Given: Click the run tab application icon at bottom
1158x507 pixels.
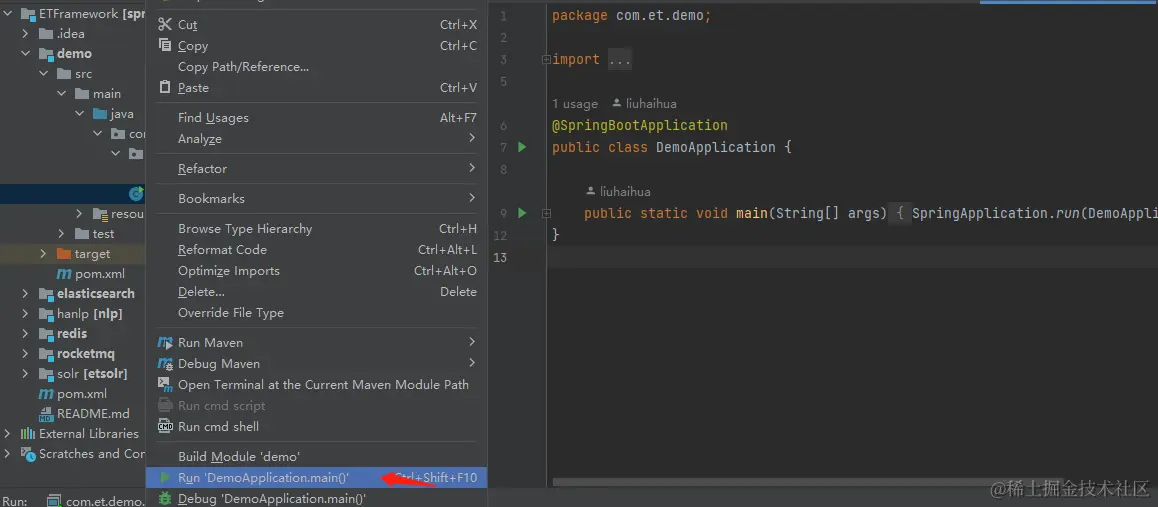Looking at the screenshot, I should (54, 501).
